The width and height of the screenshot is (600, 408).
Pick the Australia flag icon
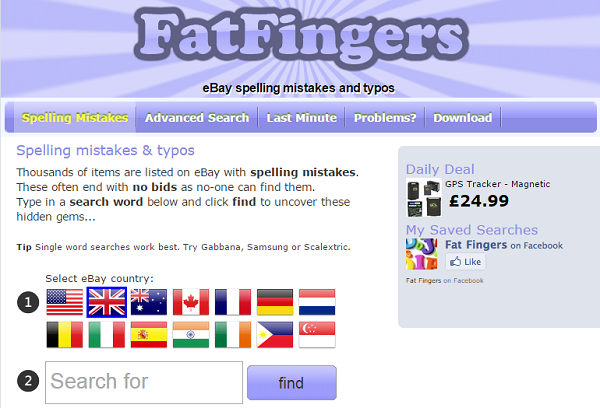pyautogui.click(x=149, y=302)
